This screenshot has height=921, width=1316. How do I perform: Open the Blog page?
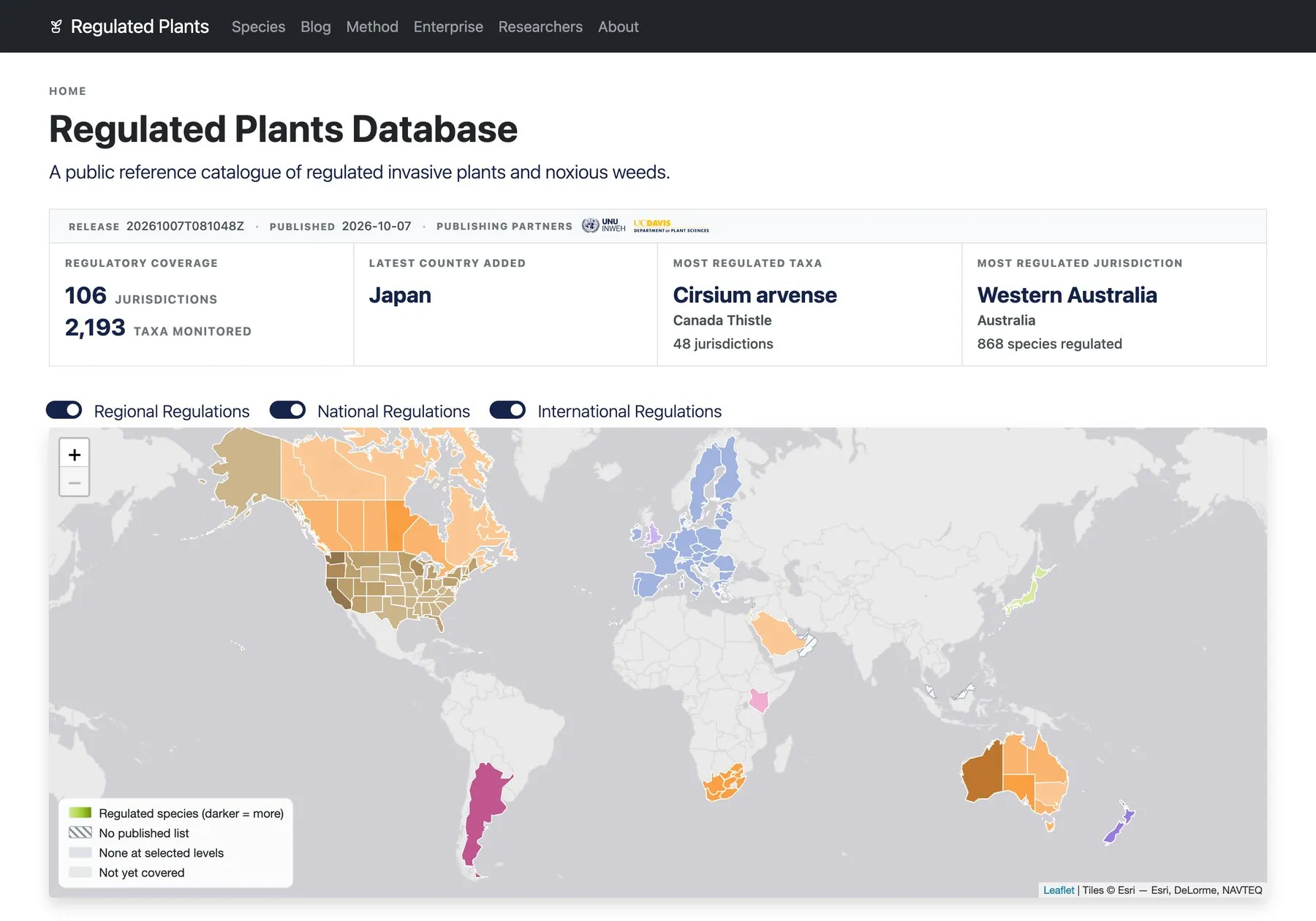pos(316,27)
